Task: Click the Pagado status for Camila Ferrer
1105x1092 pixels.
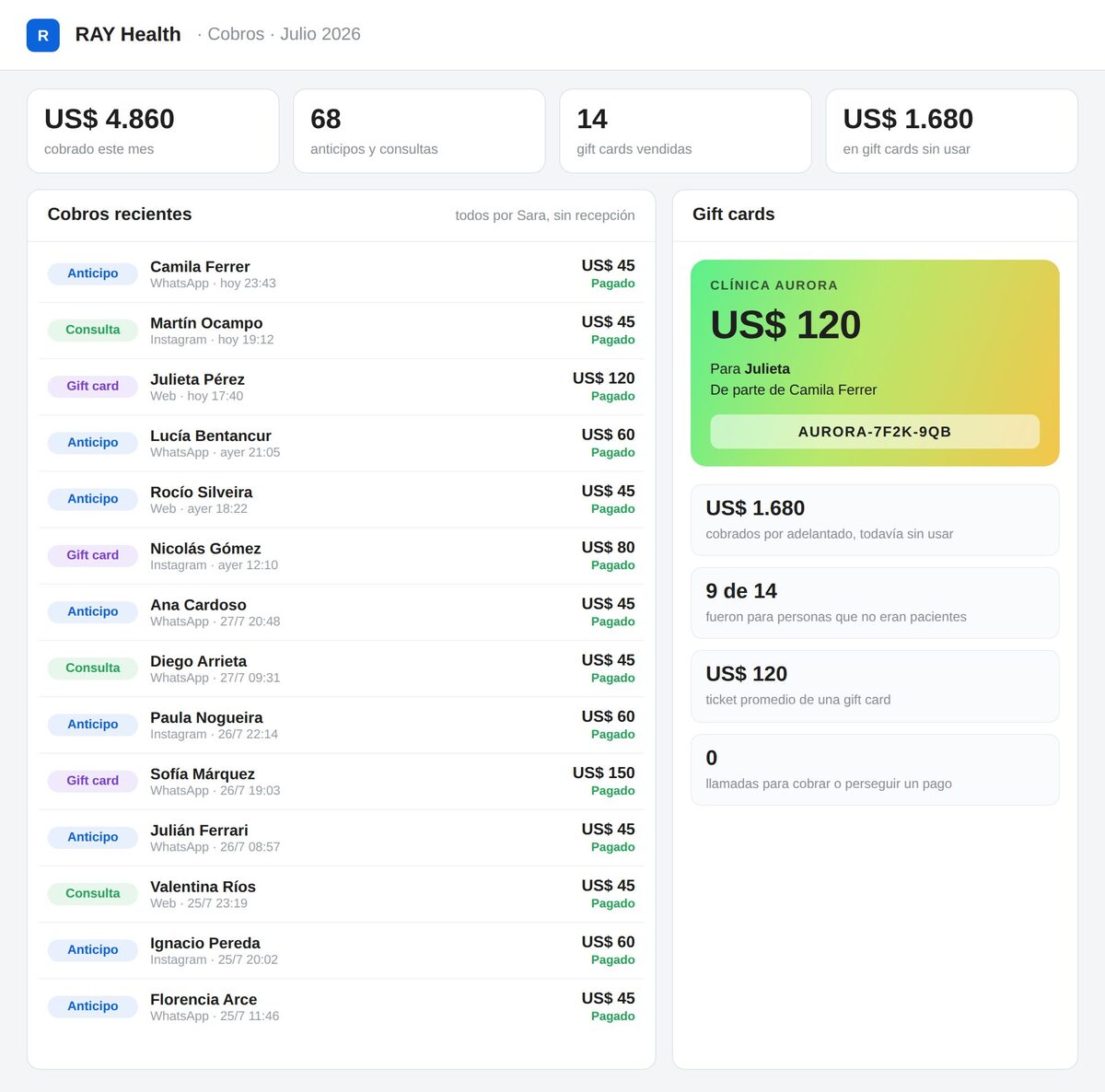Action: 612,284
